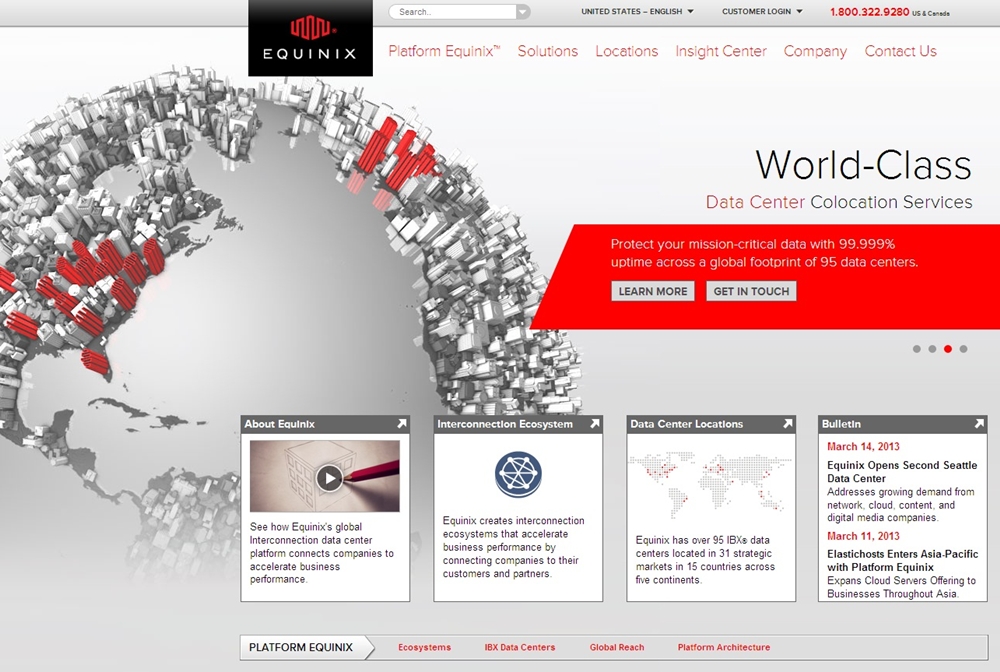The image size is (1000, 672).
Task: Open Data Center Locations panel arrow icon
Action: 787,424
